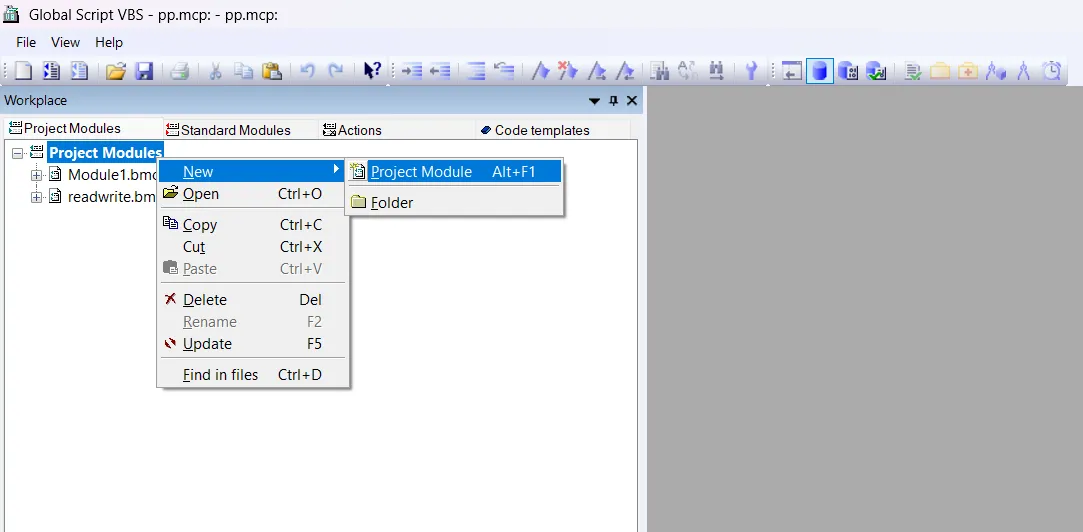Expand the Module1.bmo tree node
The width and height of the screenshot is (1083, 532).
pos(37,175)
